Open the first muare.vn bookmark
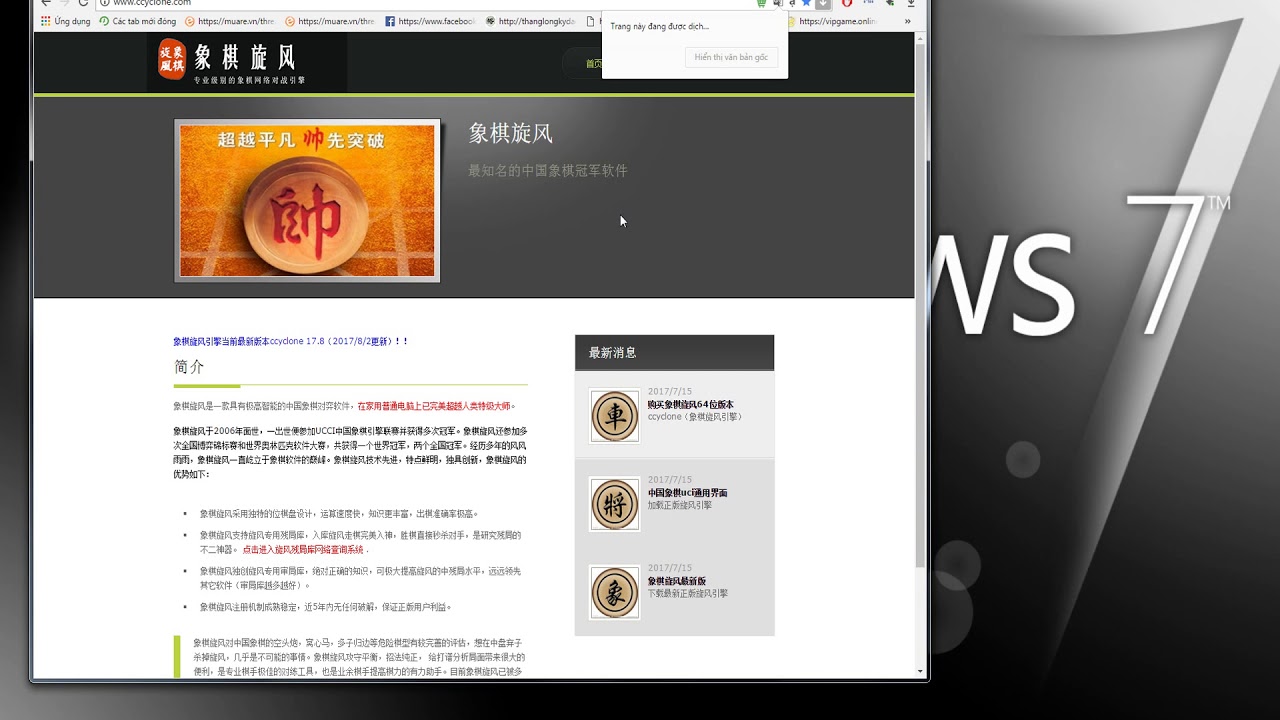This screenshot has width=1280, height=720. click(229, 21)
